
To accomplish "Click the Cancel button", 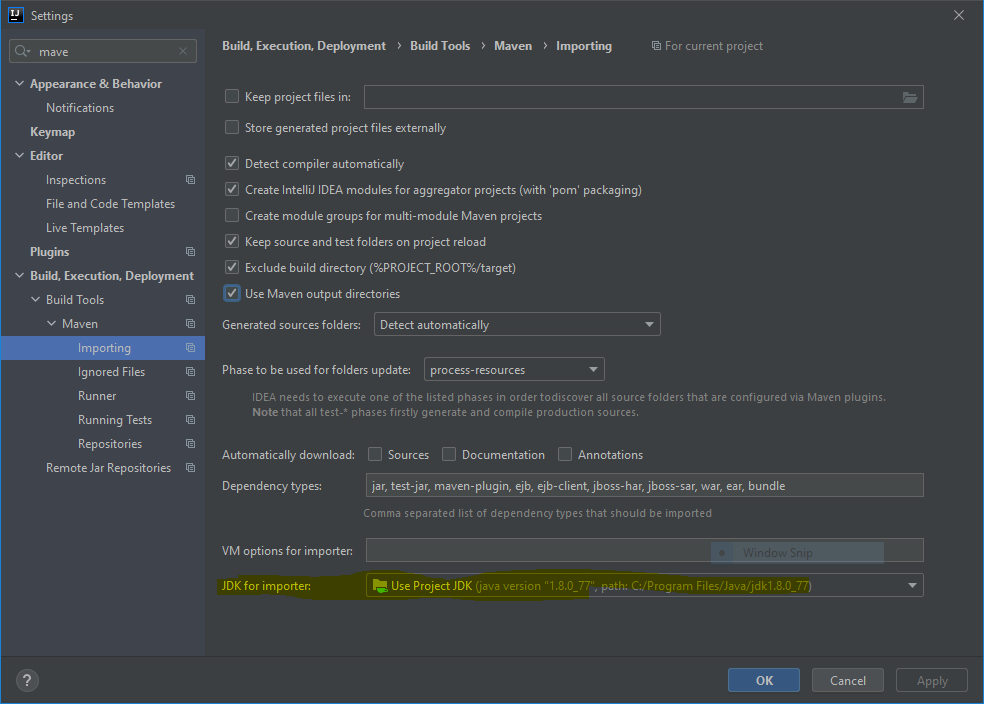I will click(x=847, y=680).
